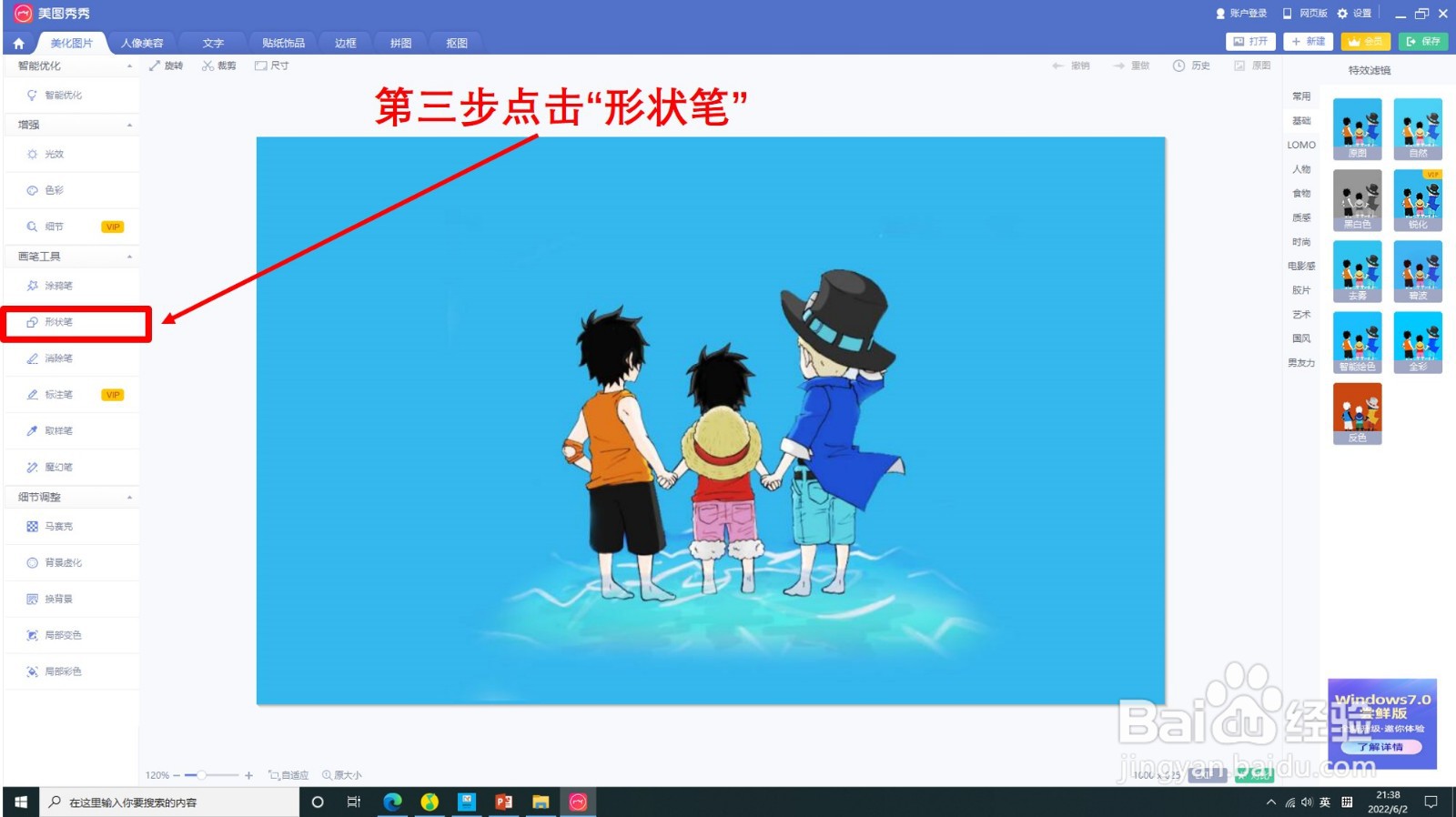
Task: Click the 会员 membership button
Action: [1366, 42]
